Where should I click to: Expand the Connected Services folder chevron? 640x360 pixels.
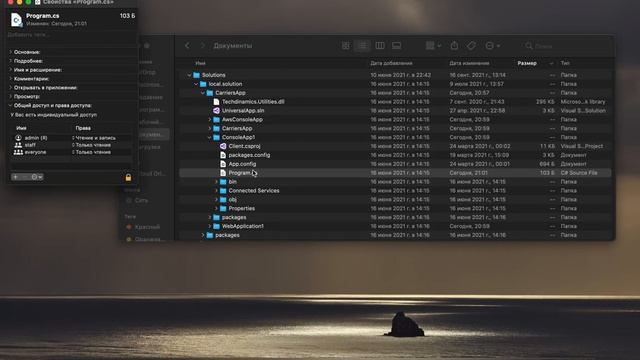click(x=216, y=191)
